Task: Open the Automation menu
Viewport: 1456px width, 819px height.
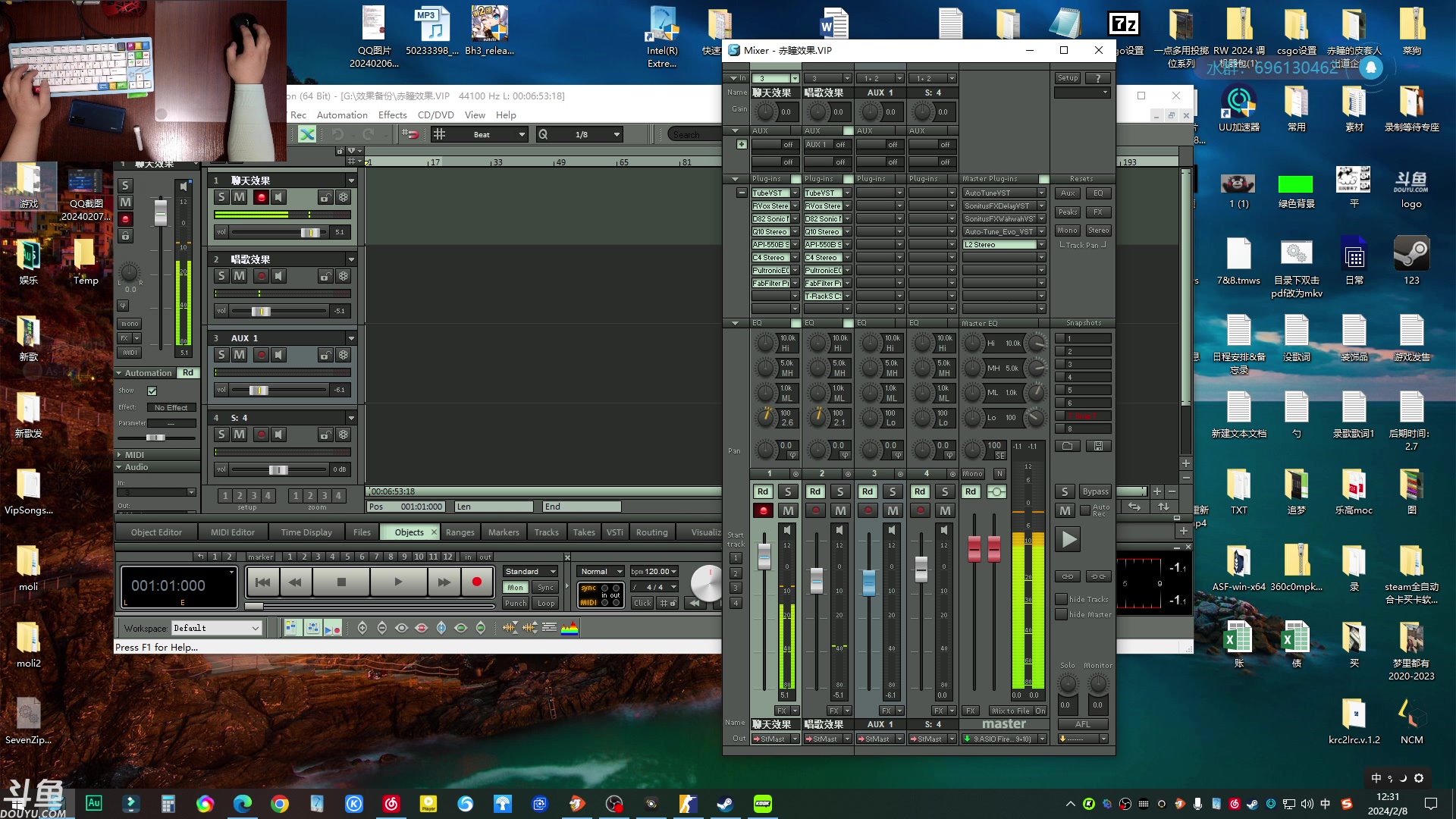Action: pyautogui.click(x=342, y=115)
